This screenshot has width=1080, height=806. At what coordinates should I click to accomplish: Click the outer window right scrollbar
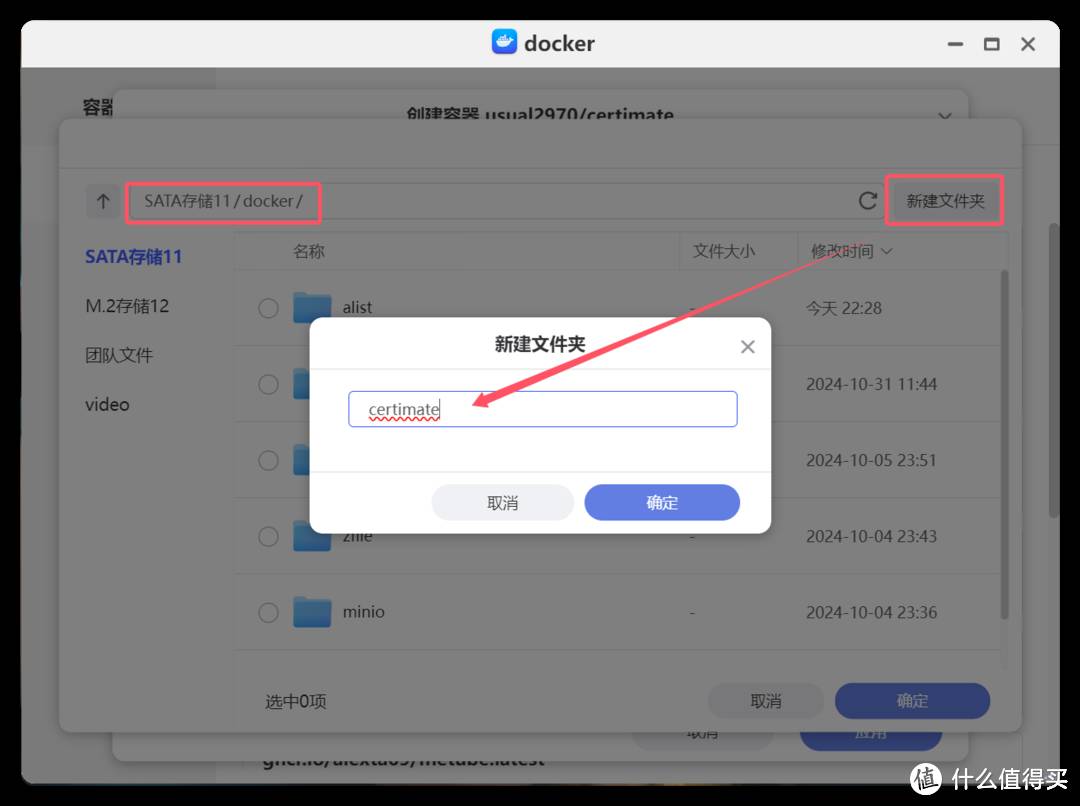tap(1054, 370)
